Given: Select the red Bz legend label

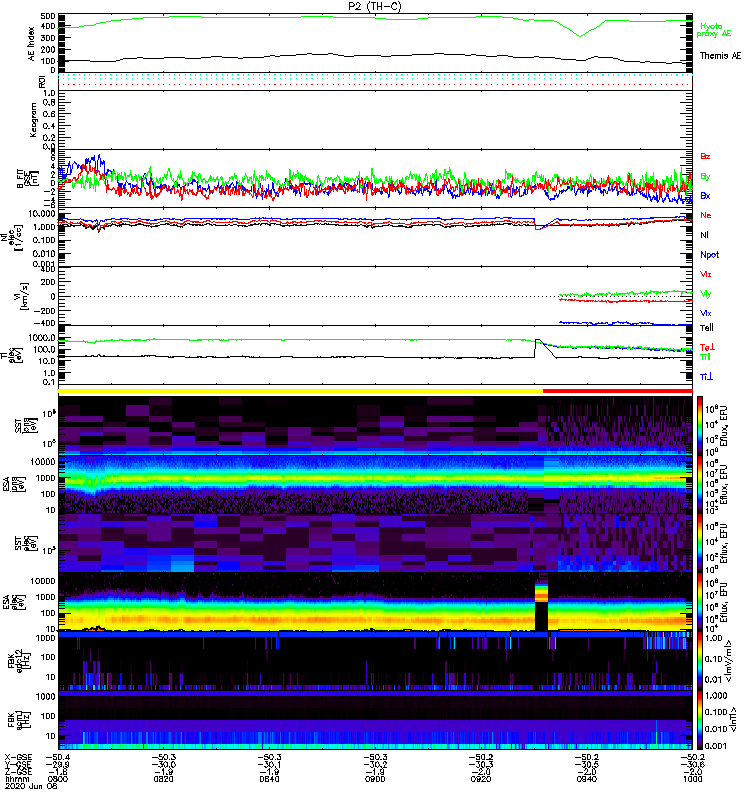Looking at the screenshot, I should [705, 156].
